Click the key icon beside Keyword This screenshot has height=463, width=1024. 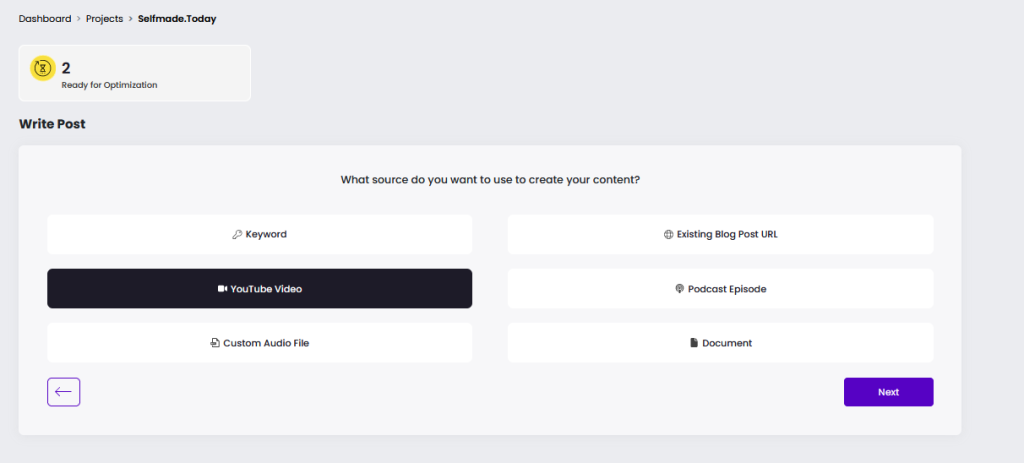pos(237,234)
